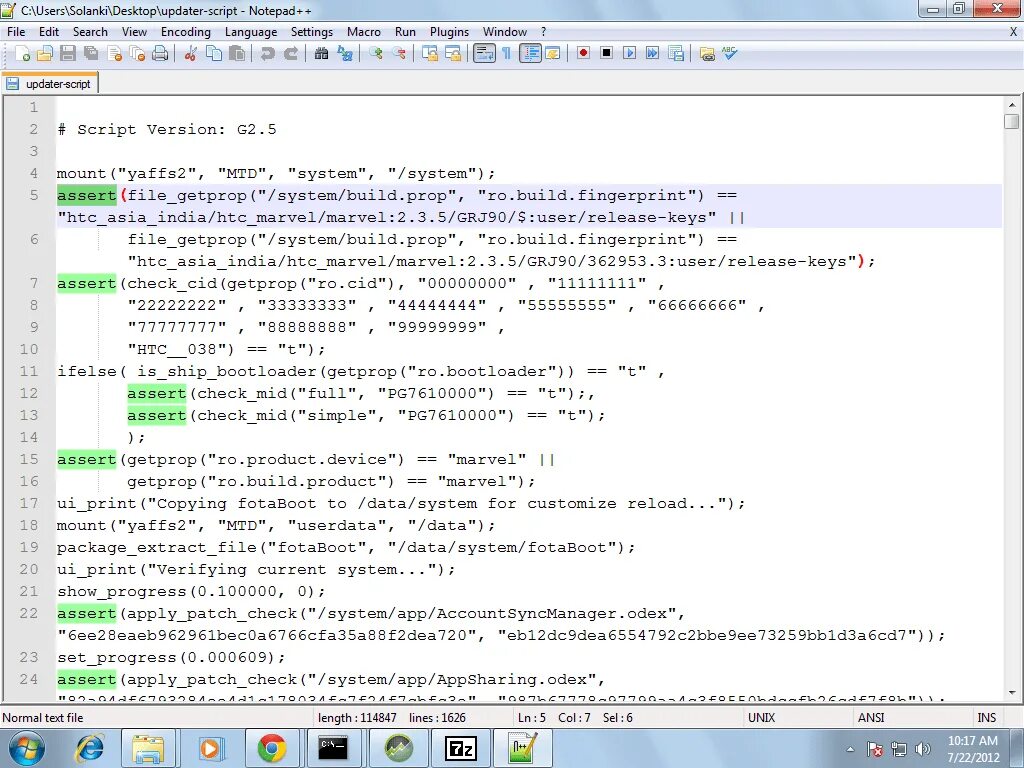Open the Plugins menu

(449, 31)
